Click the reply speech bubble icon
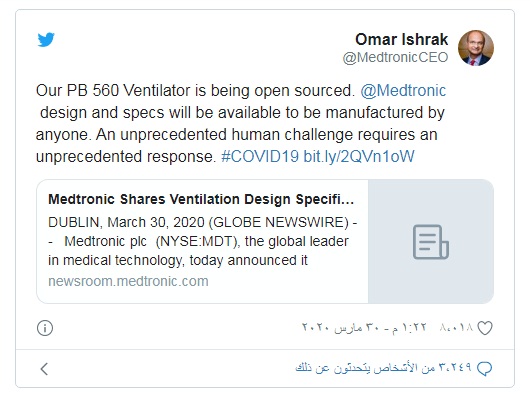Viewport: 530px width, 402px height. tap(484, 368)
